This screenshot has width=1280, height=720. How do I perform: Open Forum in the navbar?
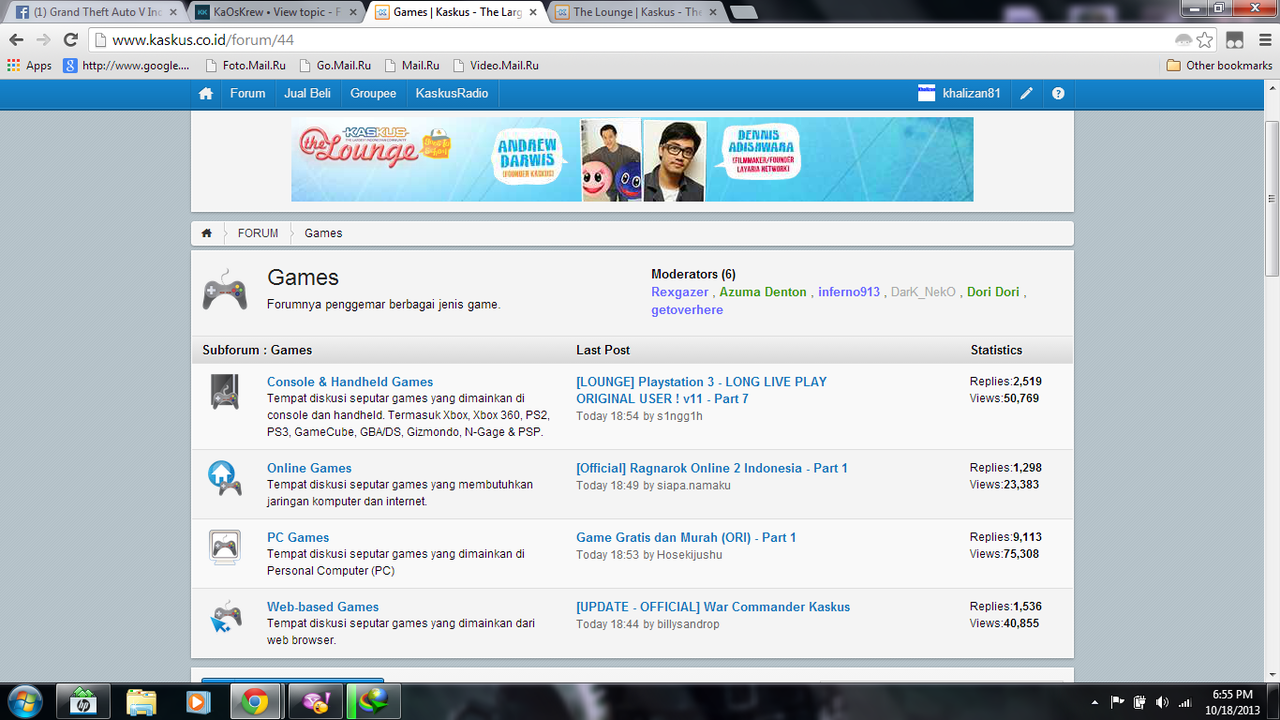click(x=248, y=93)
